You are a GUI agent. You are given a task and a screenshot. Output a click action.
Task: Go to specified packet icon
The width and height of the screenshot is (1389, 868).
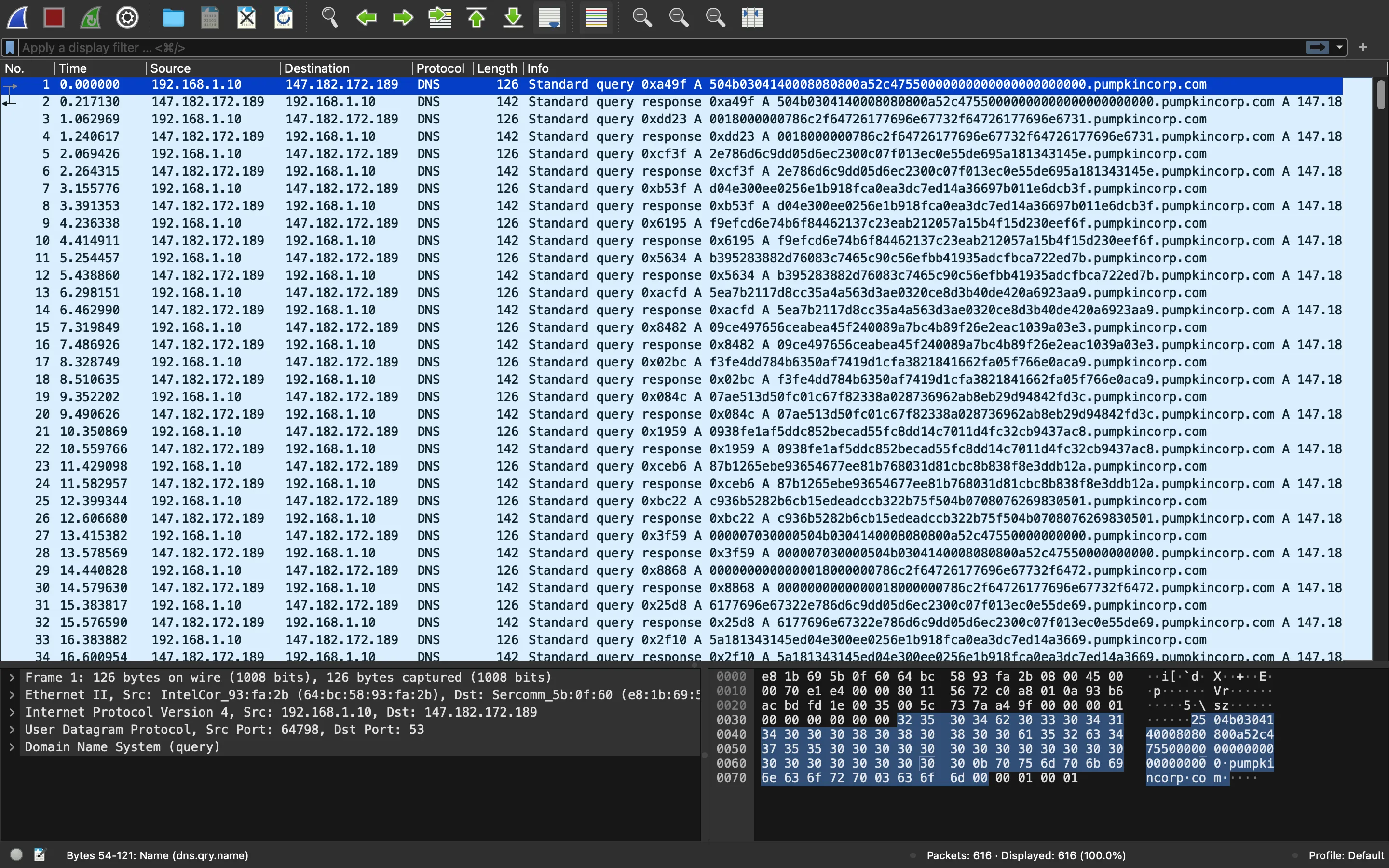click(440, 18)
